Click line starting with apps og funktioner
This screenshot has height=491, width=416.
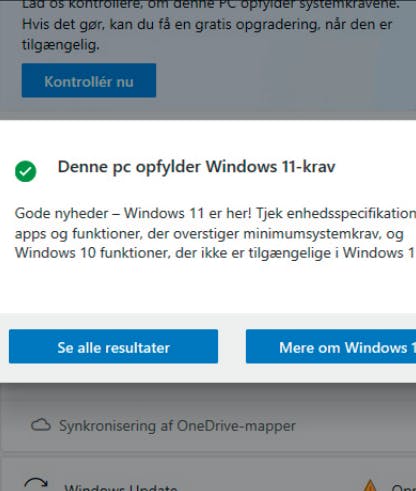209,233
